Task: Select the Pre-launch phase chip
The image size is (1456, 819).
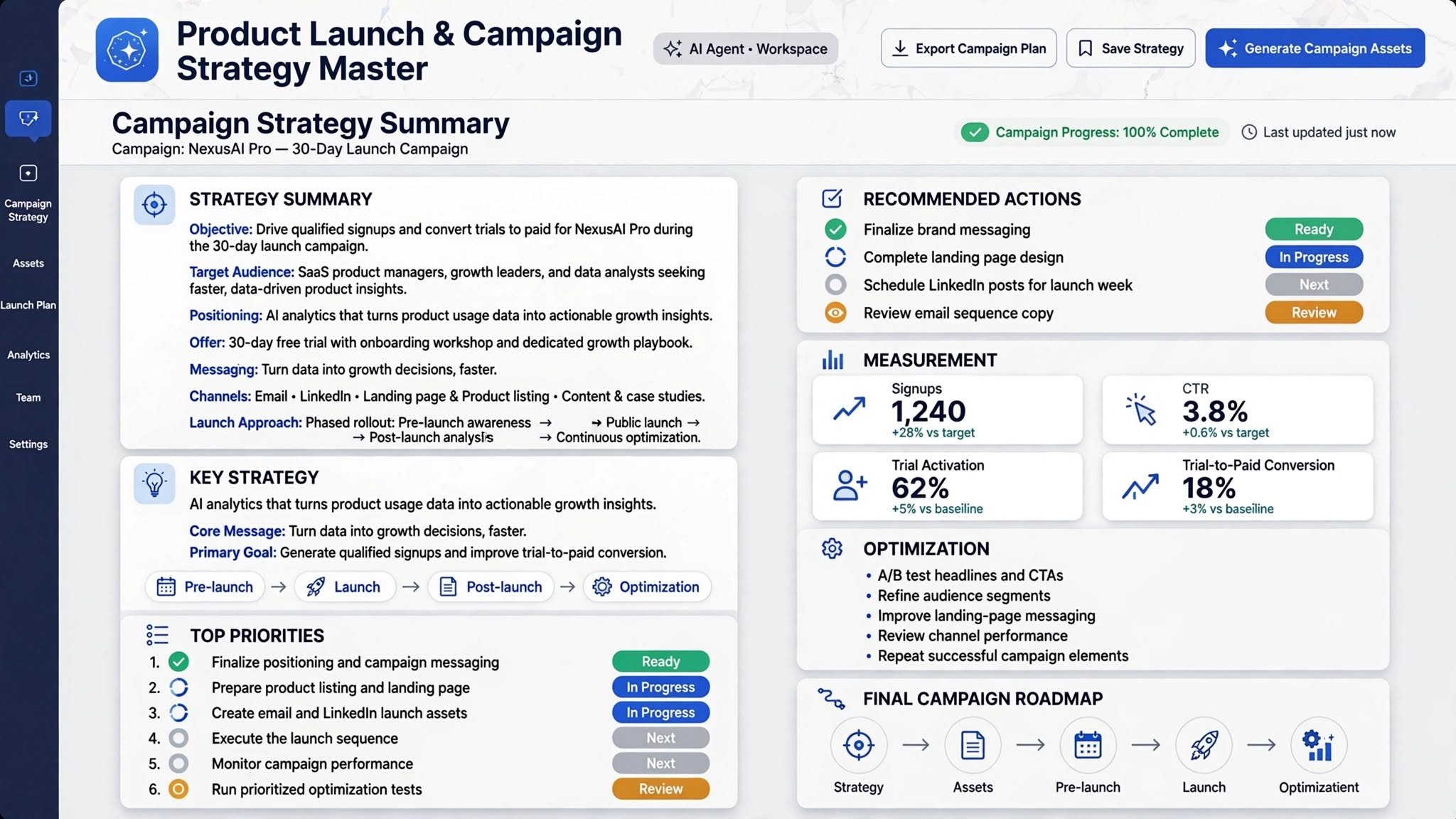Action: (205, 587)
